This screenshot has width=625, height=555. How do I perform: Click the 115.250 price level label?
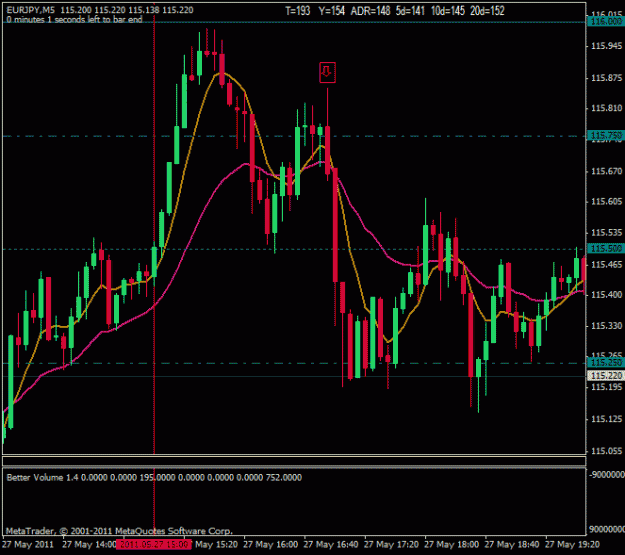[x=606, y=362]
